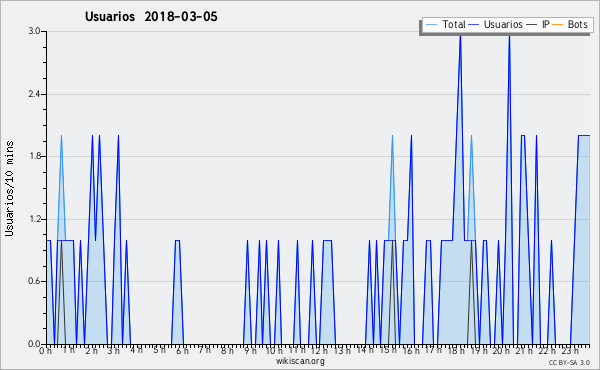Viewport: 600px width, 370px height.
Task: Click the 8 h x-axis label
Action: (x=227, y=350)
